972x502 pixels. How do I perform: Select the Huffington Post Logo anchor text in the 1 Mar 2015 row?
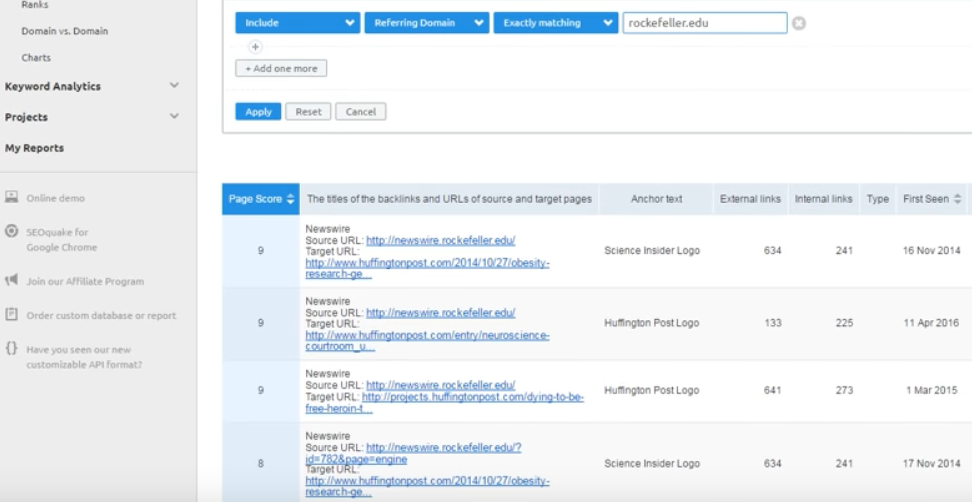[x=652, y=390]
